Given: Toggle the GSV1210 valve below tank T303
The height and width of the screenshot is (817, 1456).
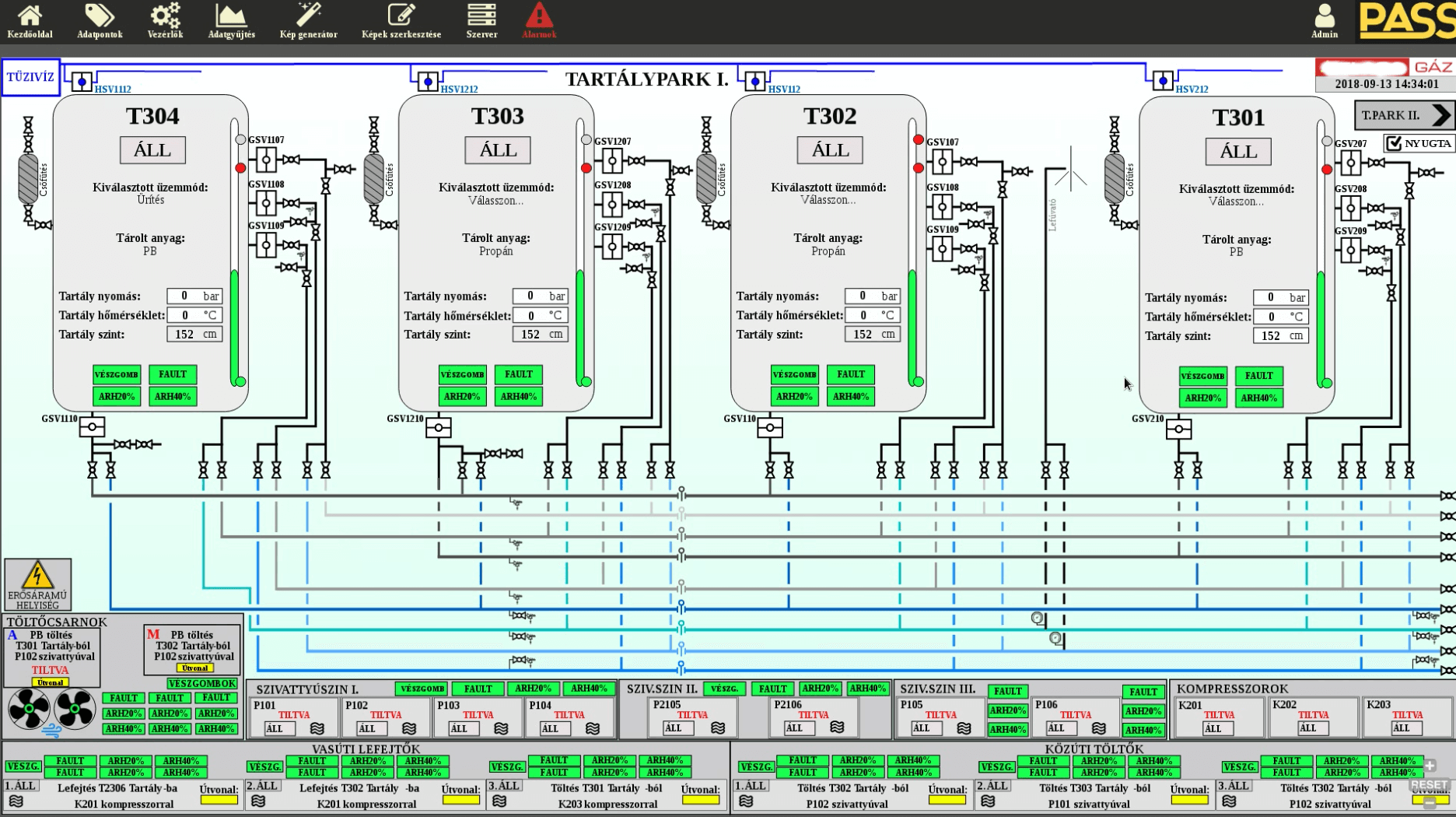Looking at the screenshot, I should (x=439, y=428).
